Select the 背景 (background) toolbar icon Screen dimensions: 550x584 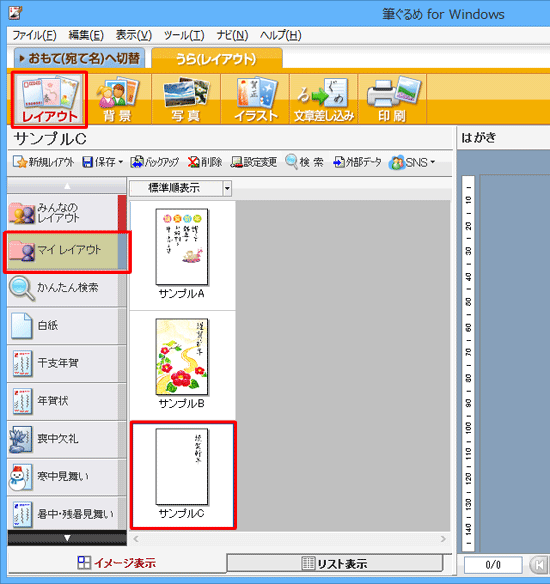pyautogui.click(x=117, y=99)
